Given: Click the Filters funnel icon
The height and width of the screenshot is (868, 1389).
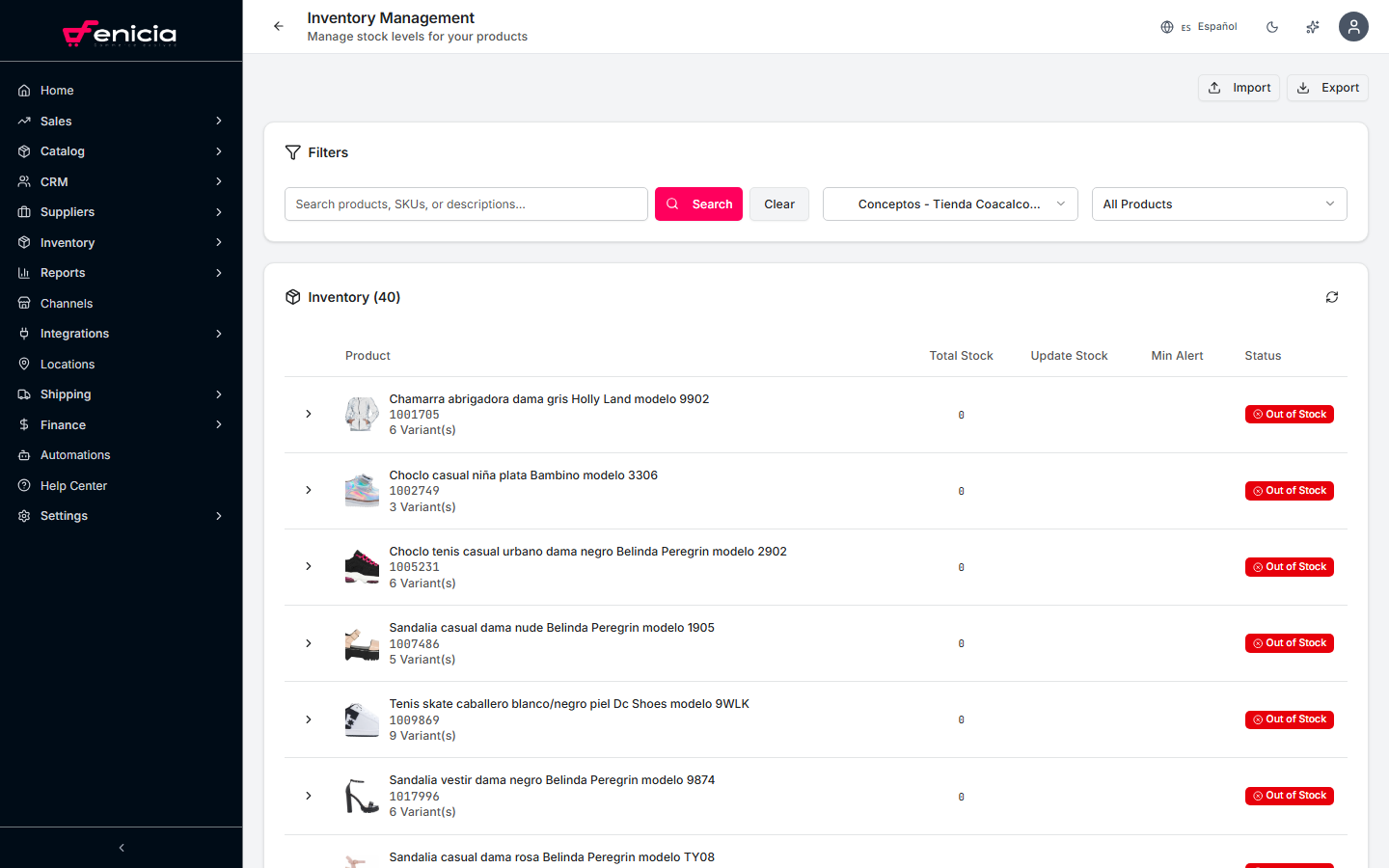Looking at the screenshot, I should [x=292, y=152].
